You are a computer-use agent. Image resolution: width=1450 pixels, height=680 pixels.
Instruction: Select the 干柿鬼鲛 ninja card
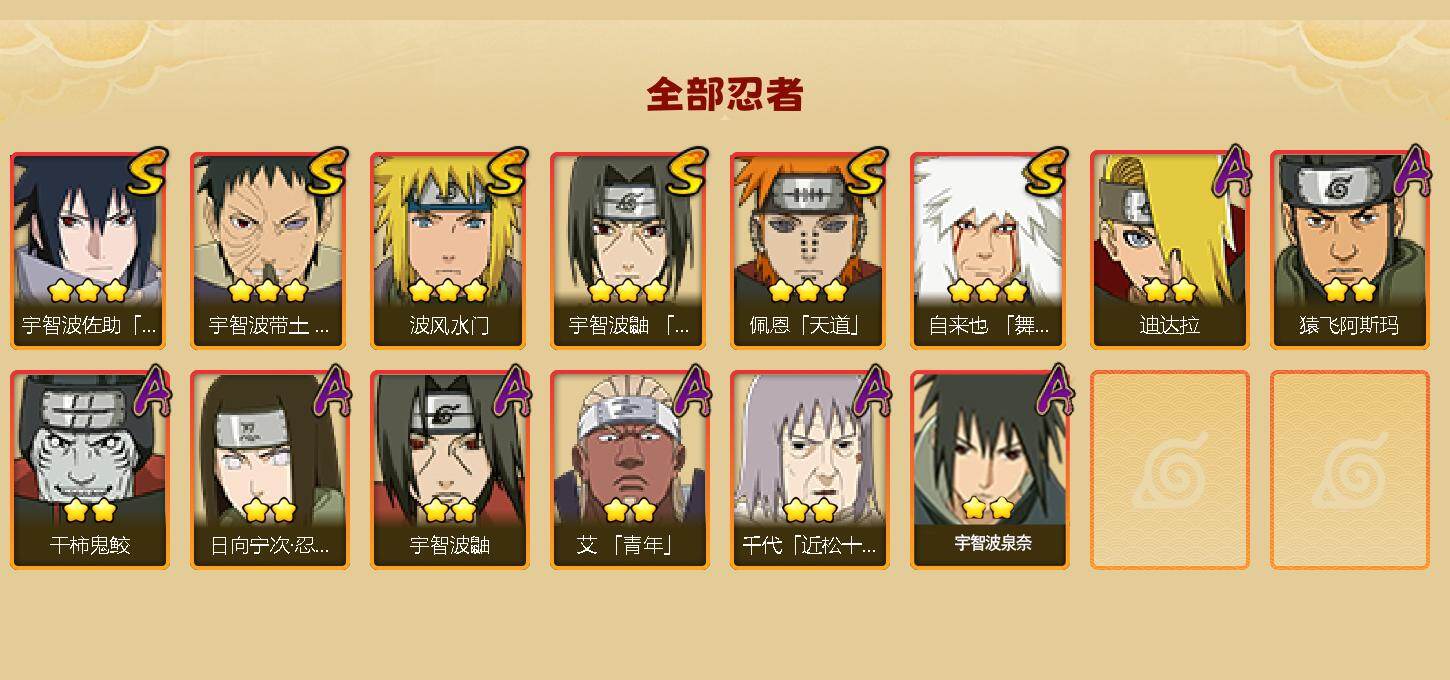click(x=89, y=470)
